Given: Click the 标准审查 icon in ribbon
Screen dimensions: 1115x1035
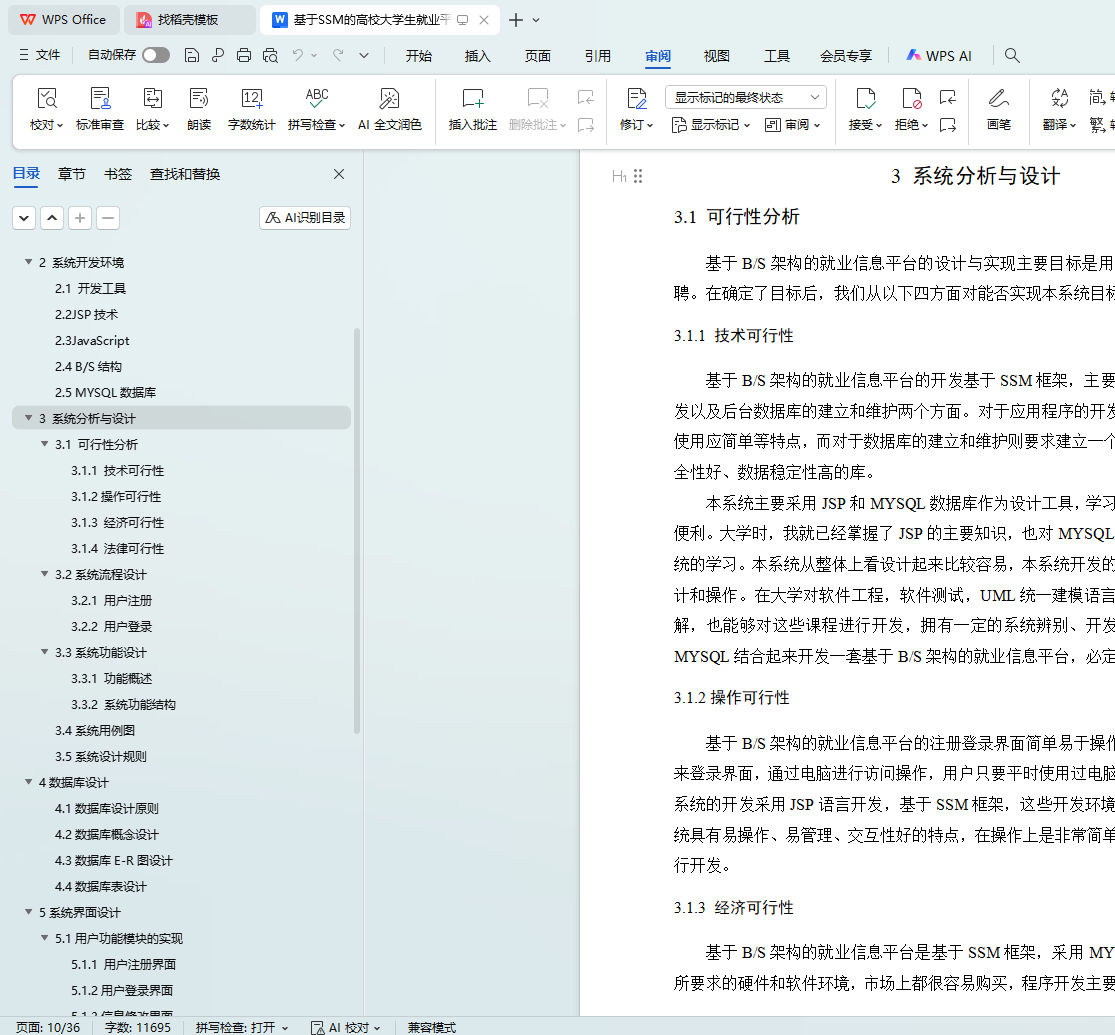Looking at the screenshot, I should 100,99.
